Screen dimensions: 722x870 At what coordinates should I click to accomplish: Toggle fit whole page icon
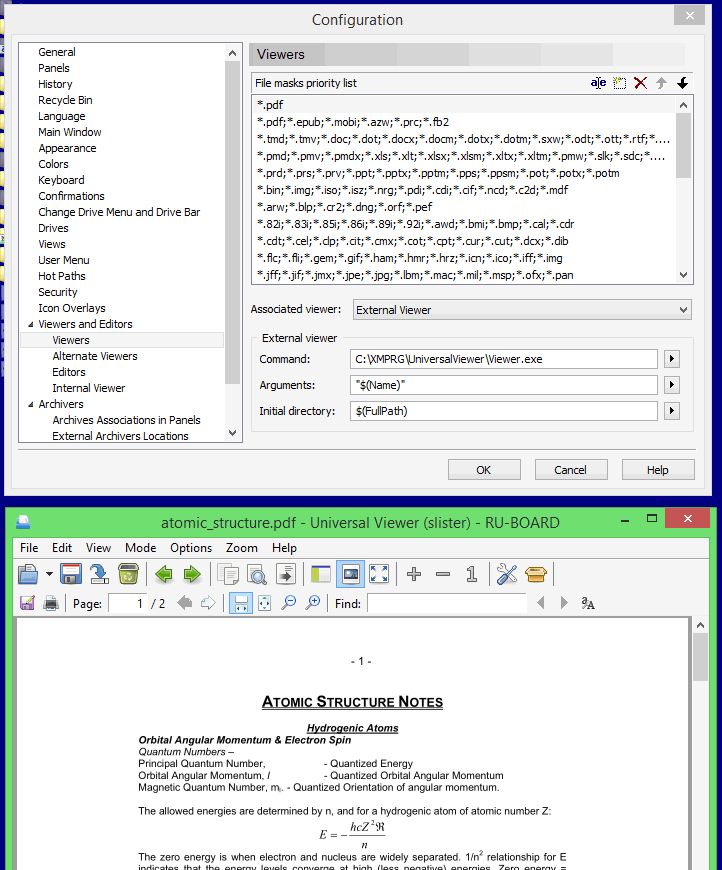(265, 603)
